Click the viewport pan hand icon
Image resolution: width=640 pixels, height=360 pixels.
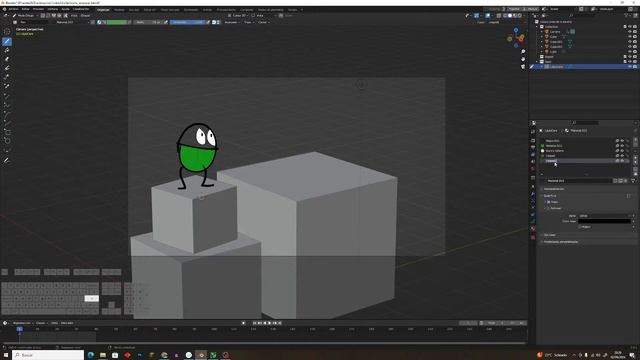pos(523,59)
